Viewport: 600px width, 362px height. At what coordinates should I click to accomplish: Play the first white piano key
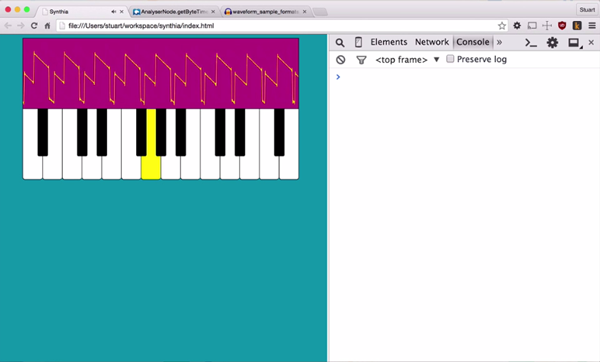click(33, 167)
